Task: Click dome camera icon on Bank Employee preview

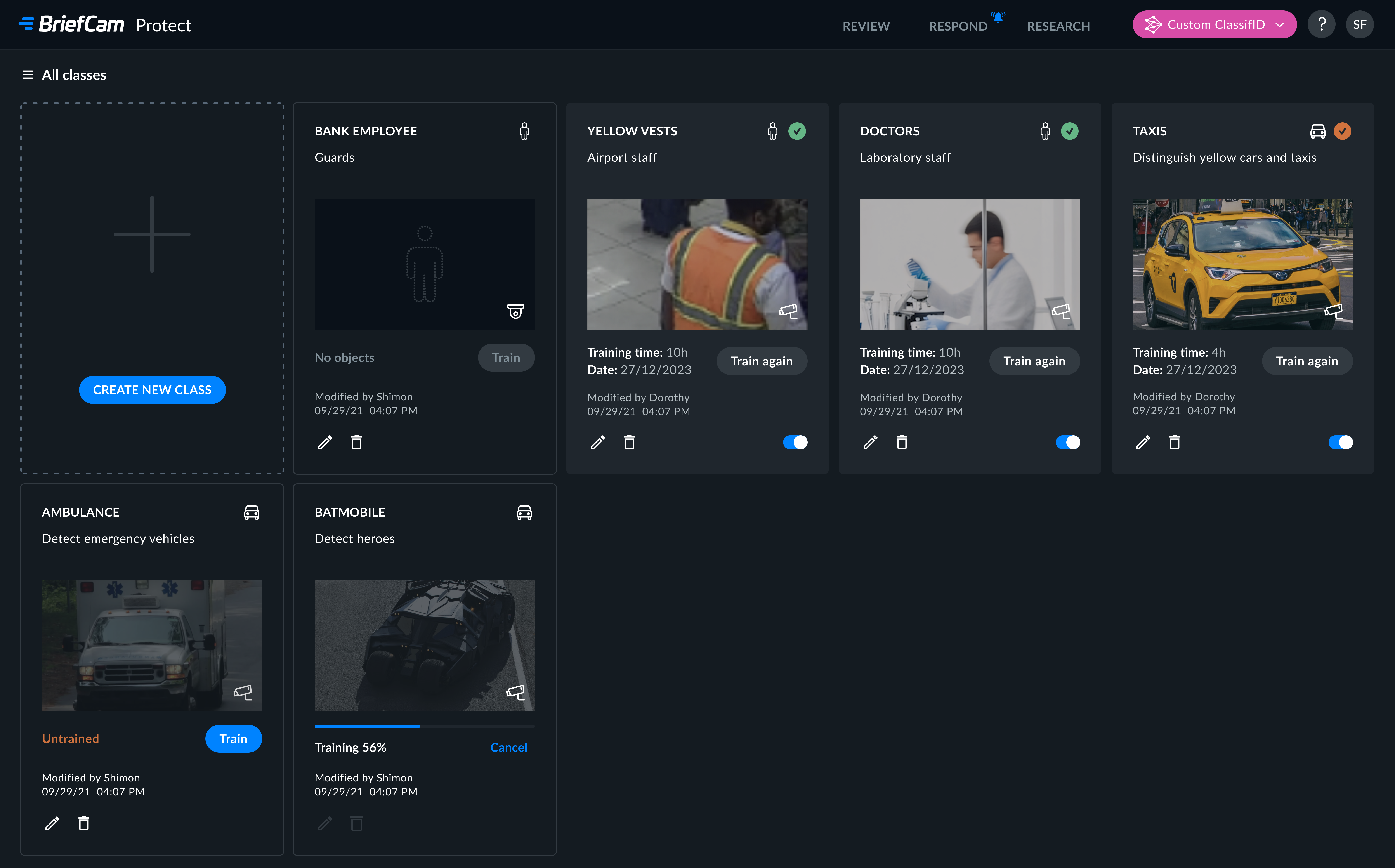Action: coord(515,311)
